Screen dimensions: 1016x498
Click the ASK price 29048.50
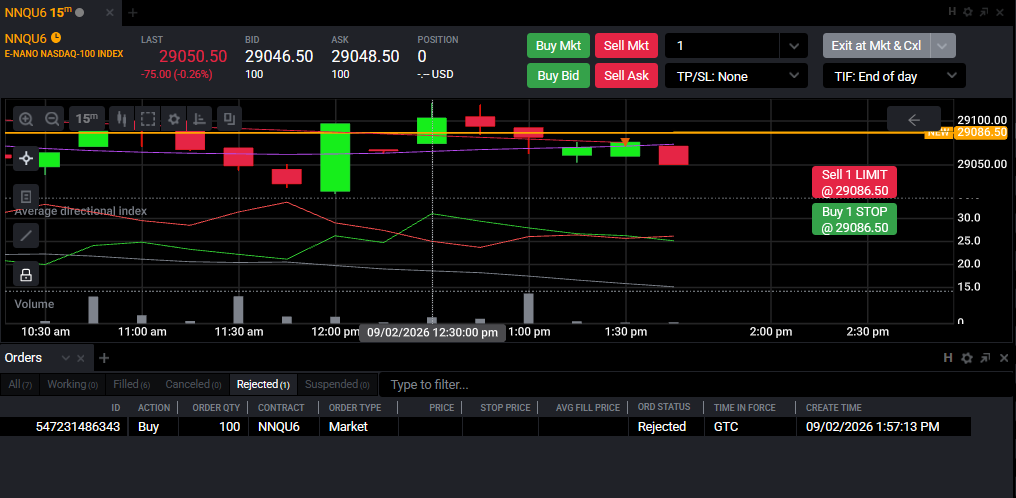[x=365, y=56]
